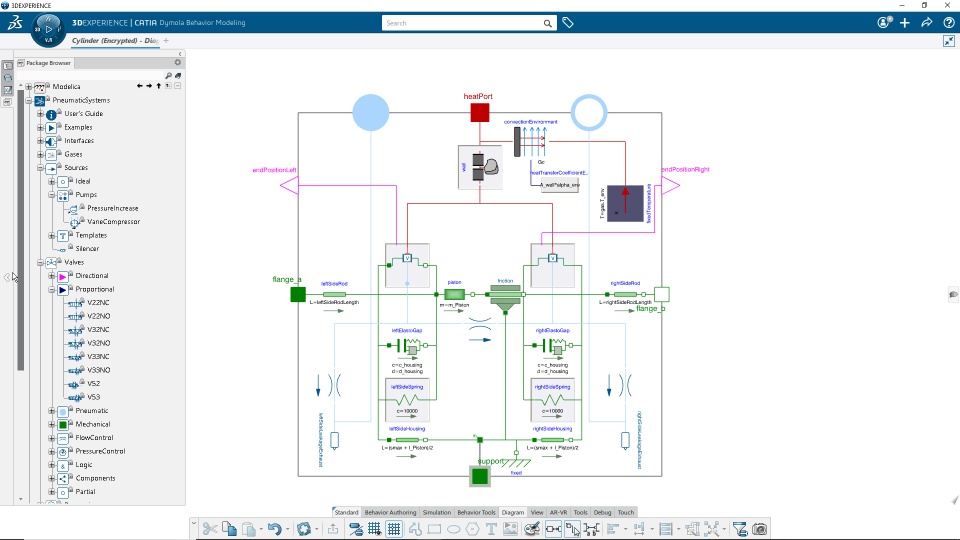The height and width of the screenshot is (540, 960).
Task: Open the Paste options dropdown arrow
Action: (x=261, y=529)
